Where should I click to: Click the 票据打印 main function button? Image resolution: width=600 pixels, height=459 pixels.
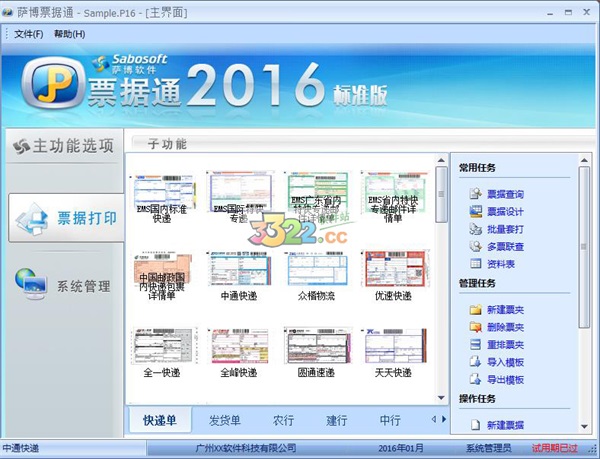pyautogui.click(x=66, y=218)
